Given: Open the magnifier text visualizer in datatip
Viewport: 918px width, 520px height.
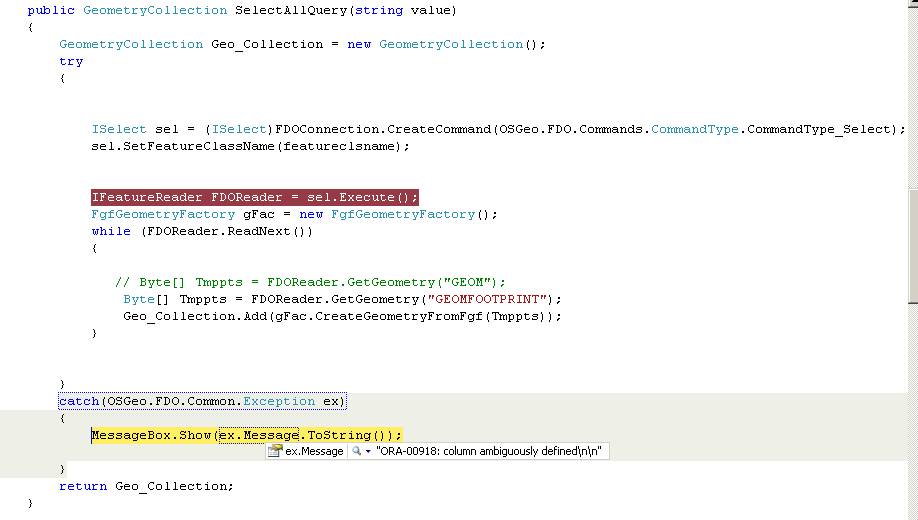Looking at the screenshot, I should [356, 451].
